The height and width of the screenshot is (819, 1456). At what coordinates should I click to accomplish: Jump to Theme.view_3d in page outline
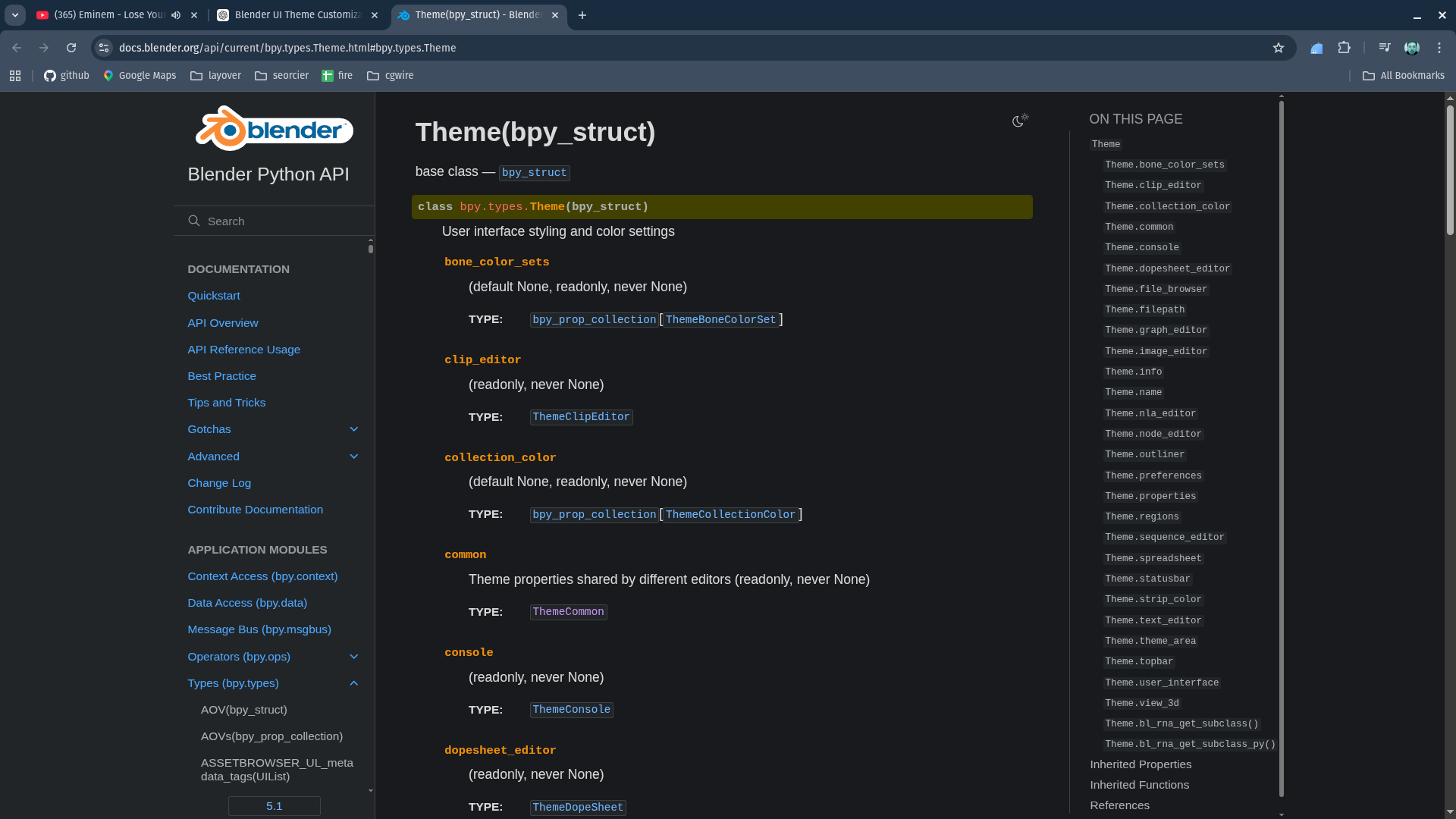pos(1141,703)
